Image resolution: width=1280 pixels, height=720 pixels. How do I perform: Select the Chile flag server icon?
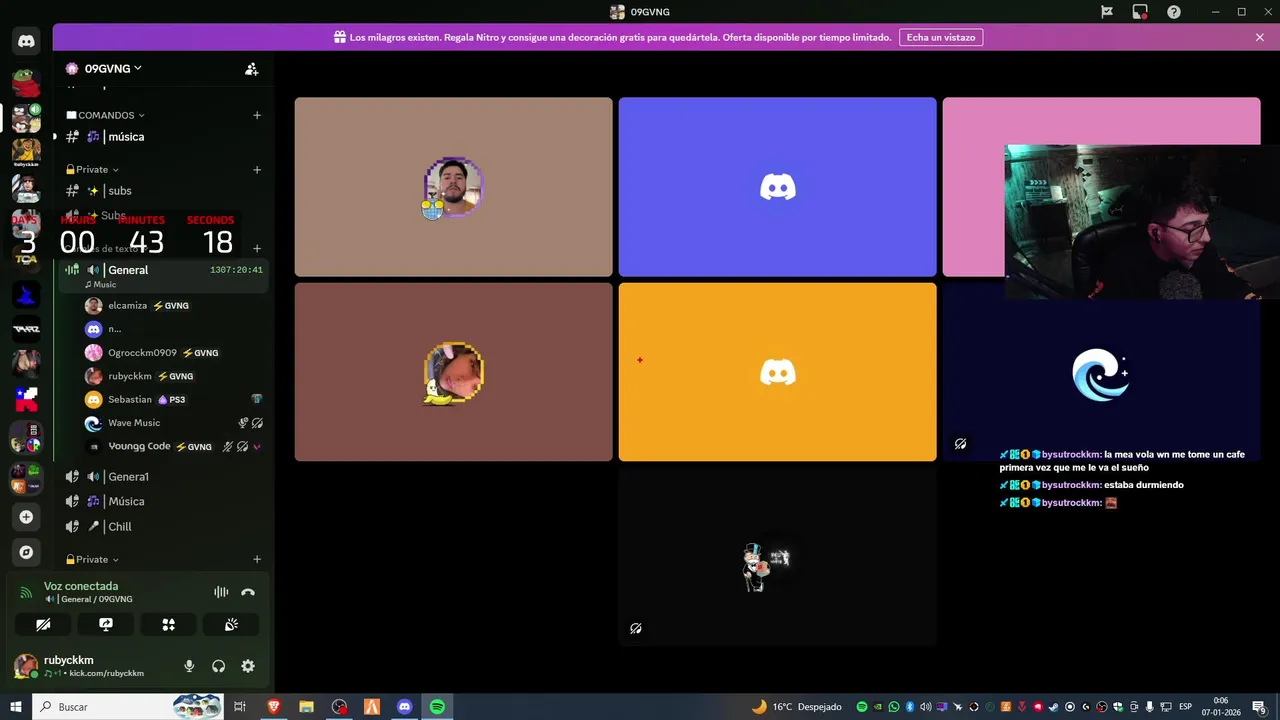point(26,399)
